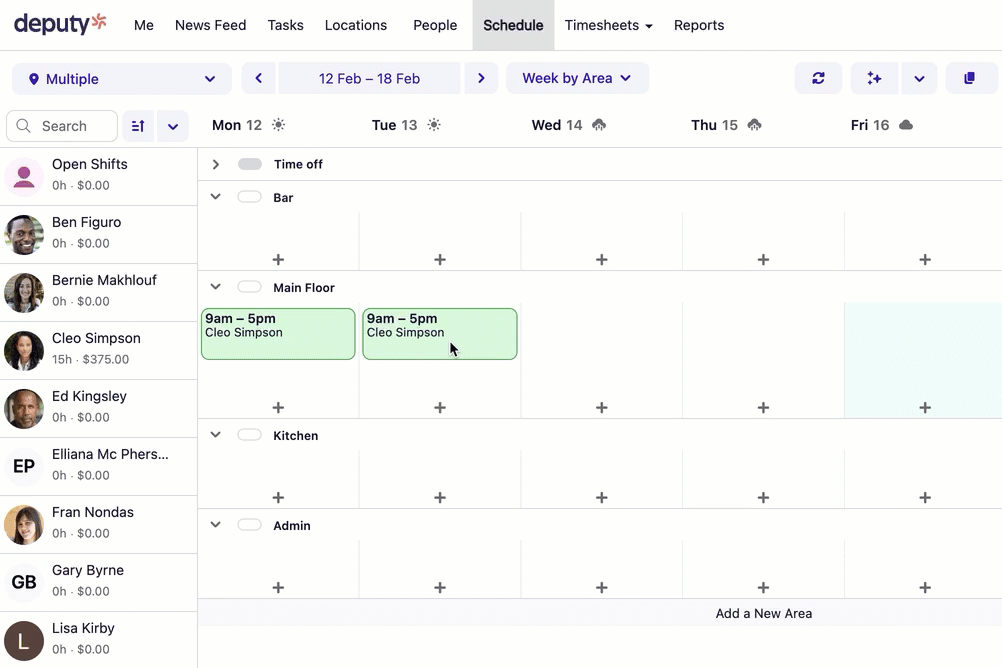Screen dimensions: 1002x668
Task: Add Kitchen shift on Tuesday plus
Action: click(440, 497)
